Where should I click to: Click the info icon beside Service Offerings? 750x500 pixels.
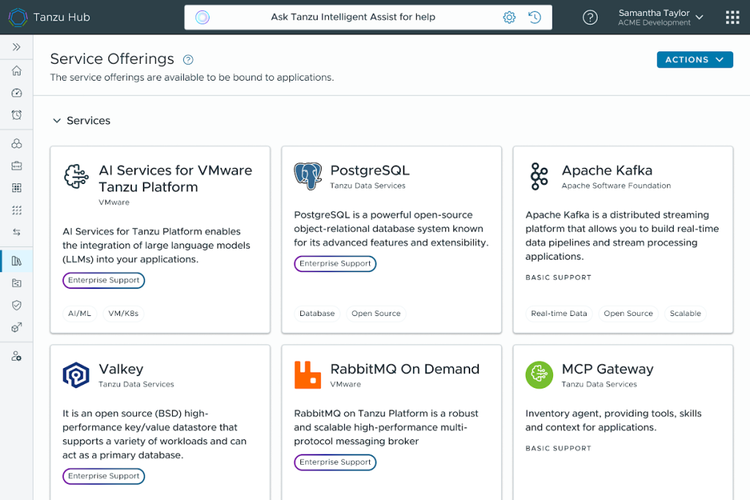[x=188, y=60]
